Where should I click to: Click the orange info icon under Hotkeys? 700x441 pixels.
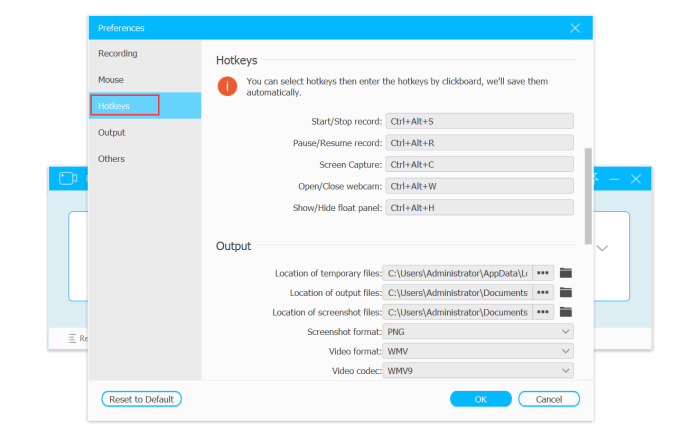click(x=228, y=86)
